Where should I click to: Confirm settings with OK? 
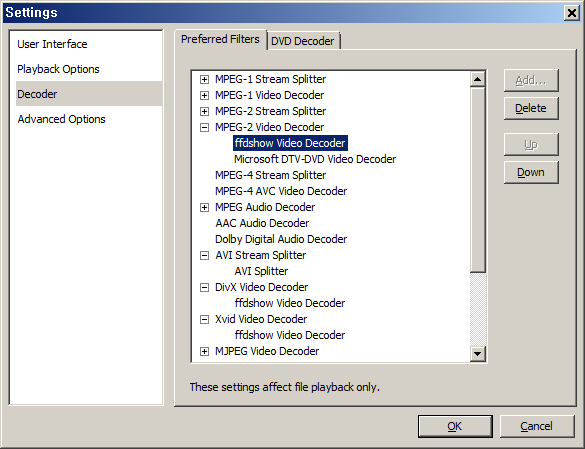(455, 426)
